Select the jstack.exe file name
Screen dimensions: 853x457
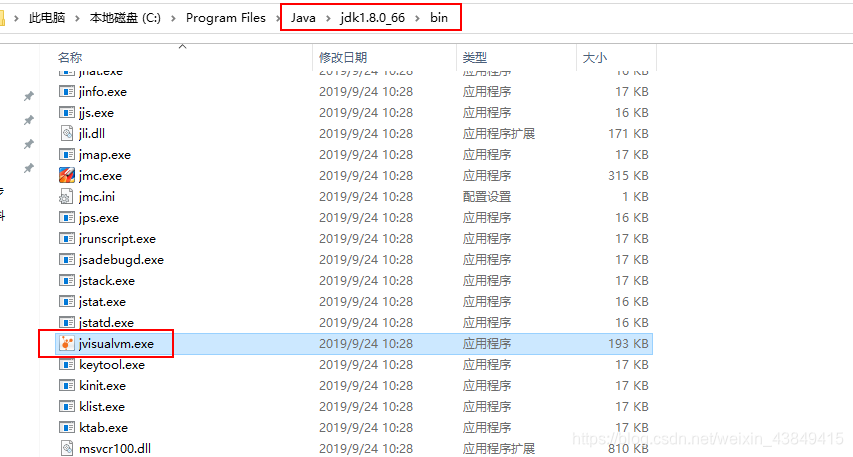tap(107, 281)
